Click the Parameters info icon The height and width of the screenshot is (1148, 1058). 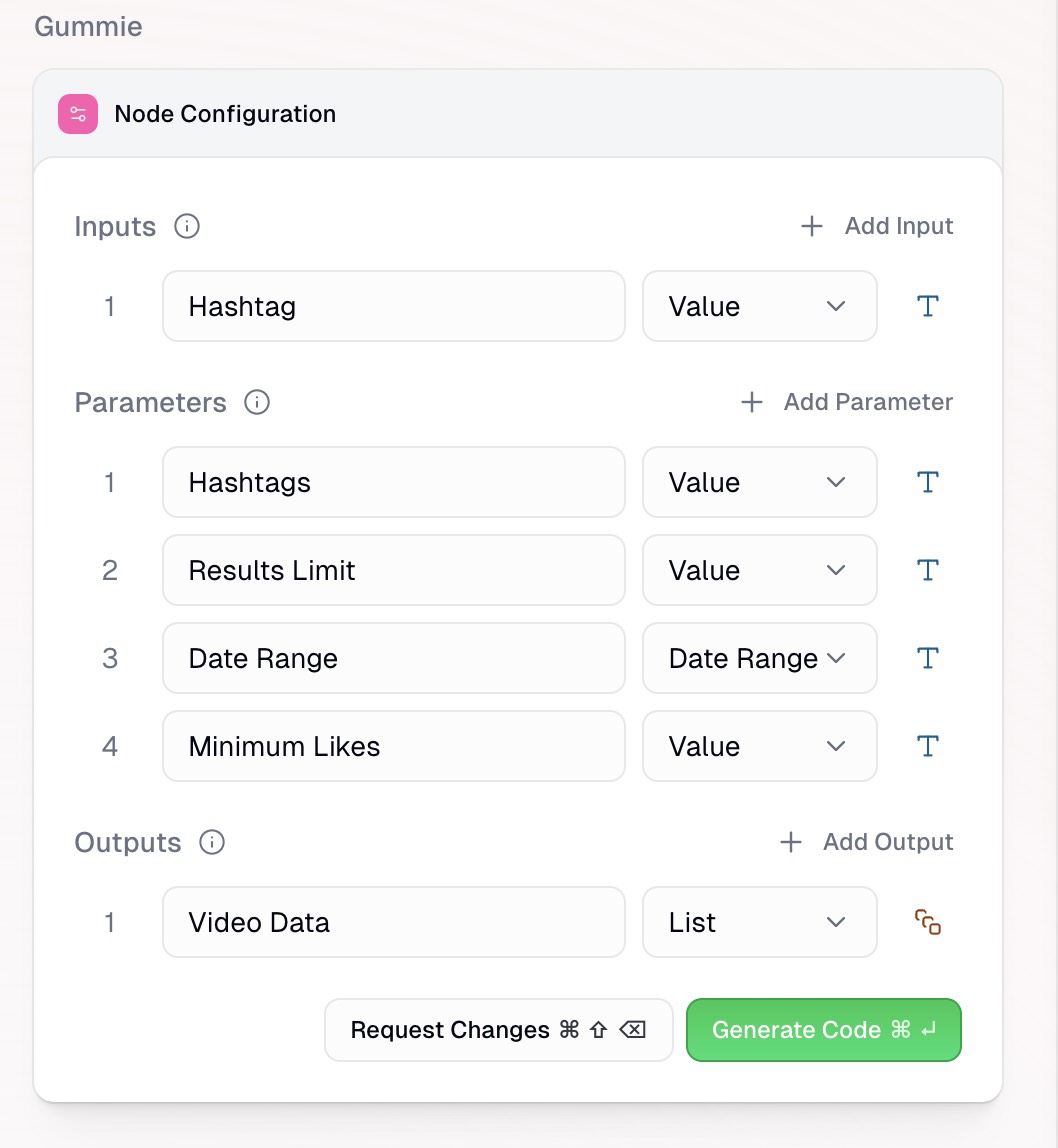257,403
